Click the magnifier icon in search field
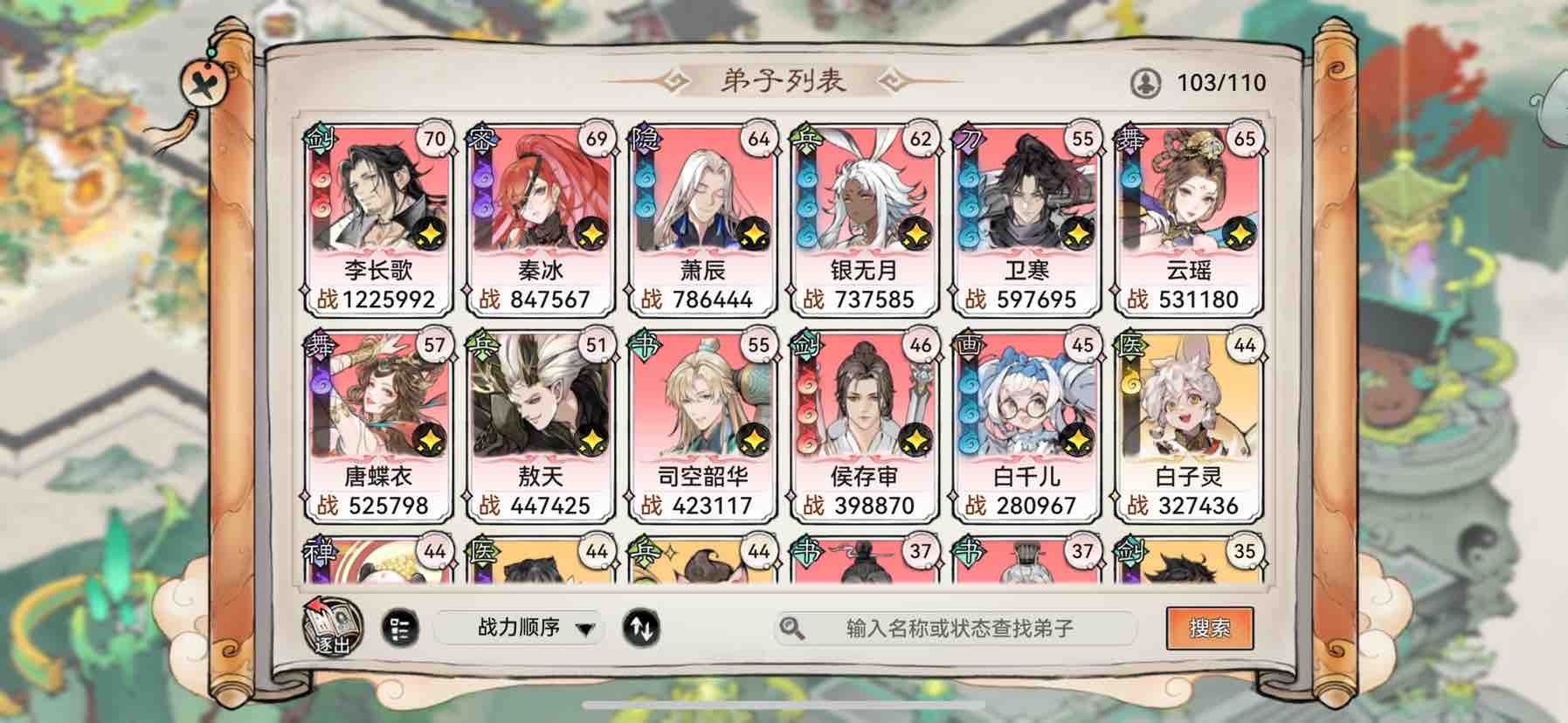 pos(792,628)
